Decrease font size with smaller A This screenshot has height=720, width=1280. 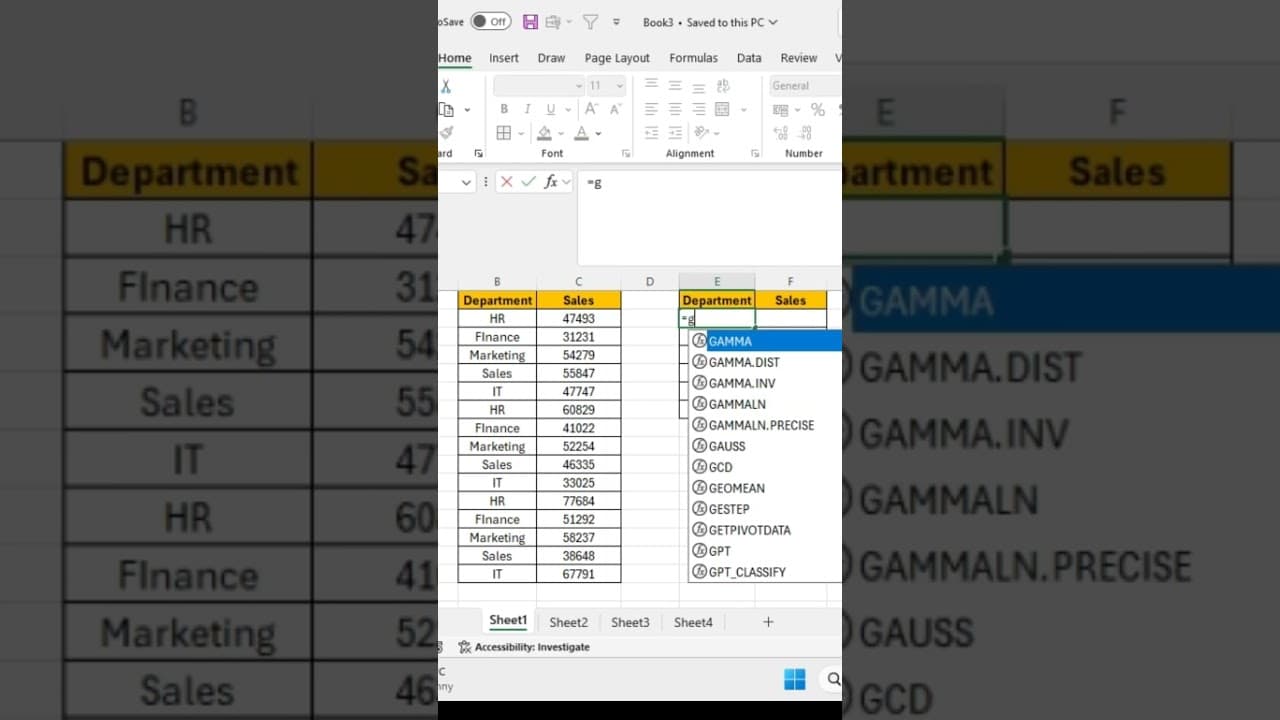[616, 109]
